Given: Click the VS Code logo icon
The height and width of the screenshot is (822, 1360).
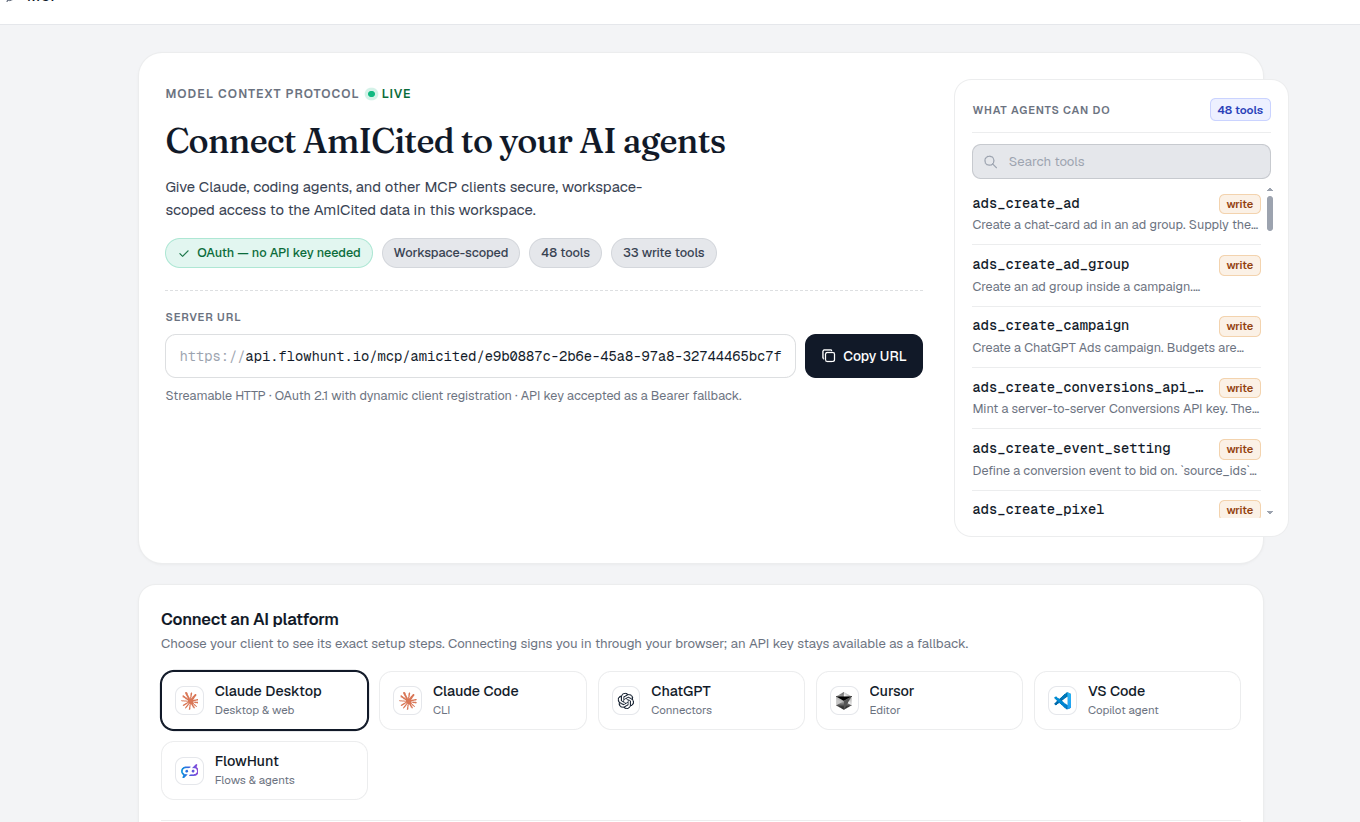Looking at the screenshot, I should tap(1062, 700).
